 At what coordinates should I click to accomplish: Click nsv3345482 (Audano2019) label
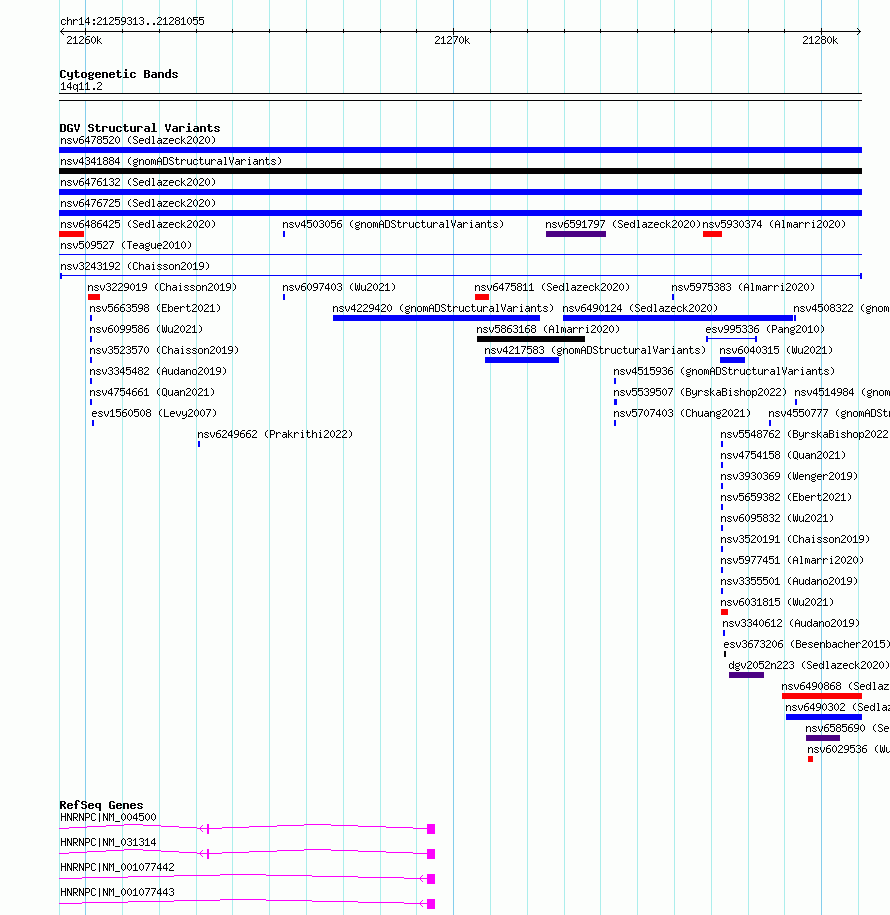[158, 371]
